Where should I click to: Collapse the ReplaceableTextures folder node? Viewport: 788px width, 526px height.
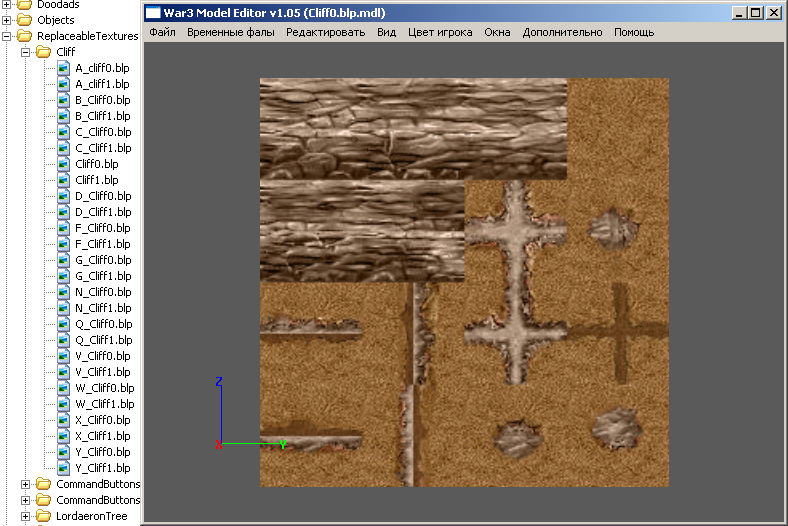pyautogui.click(x=7, y=36)
